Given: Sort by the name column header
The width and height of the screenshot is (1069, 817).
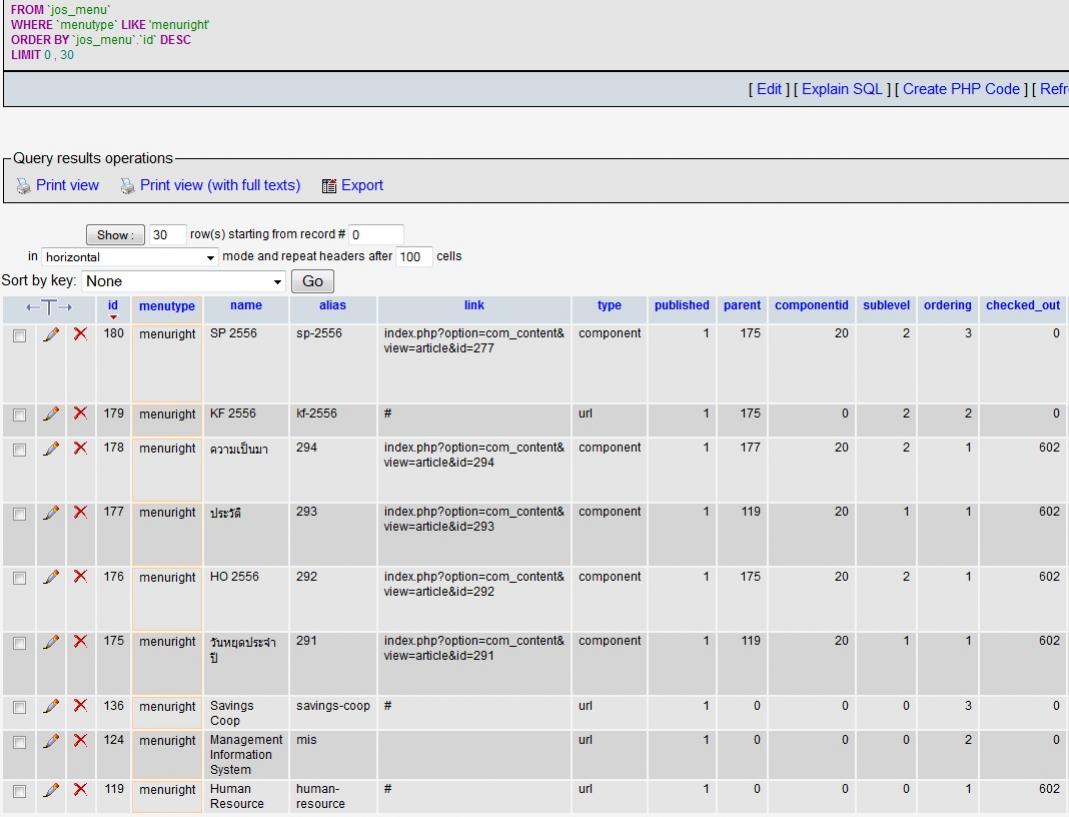Looking at the screenshot, I should click(x=246, y=306).
